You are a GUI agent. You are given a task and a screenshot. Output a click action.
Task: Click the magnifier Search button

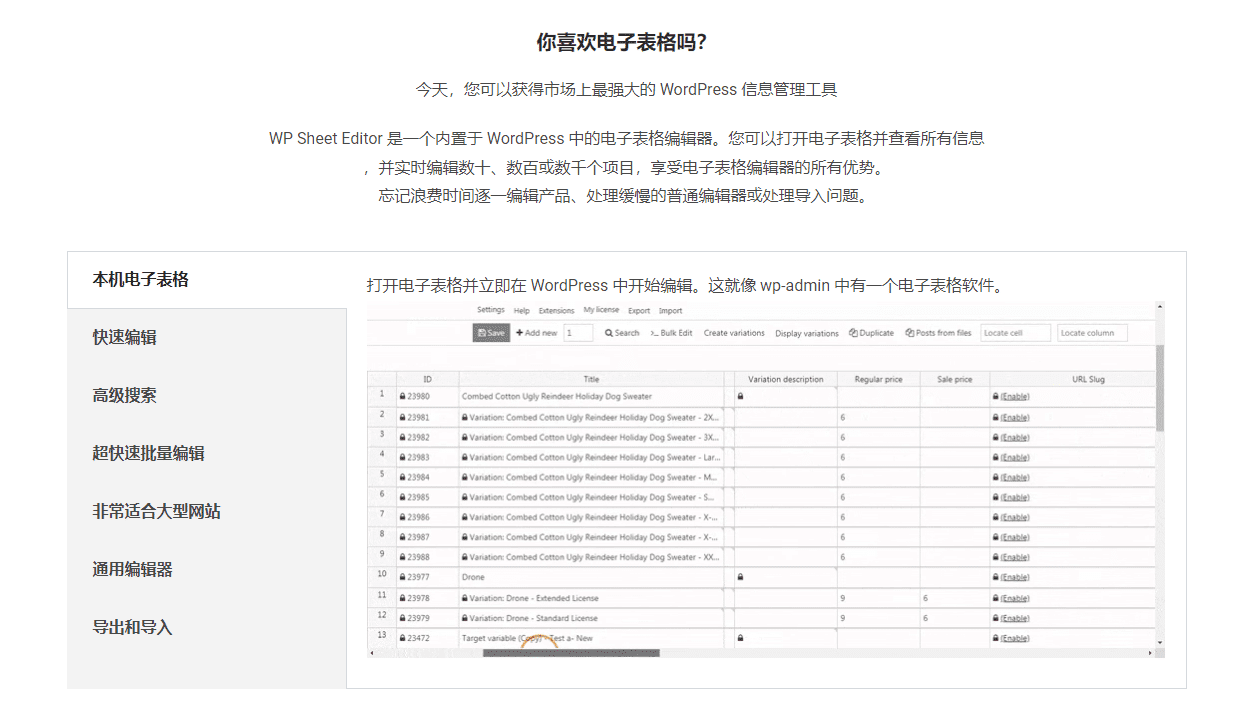pos(622,333)
